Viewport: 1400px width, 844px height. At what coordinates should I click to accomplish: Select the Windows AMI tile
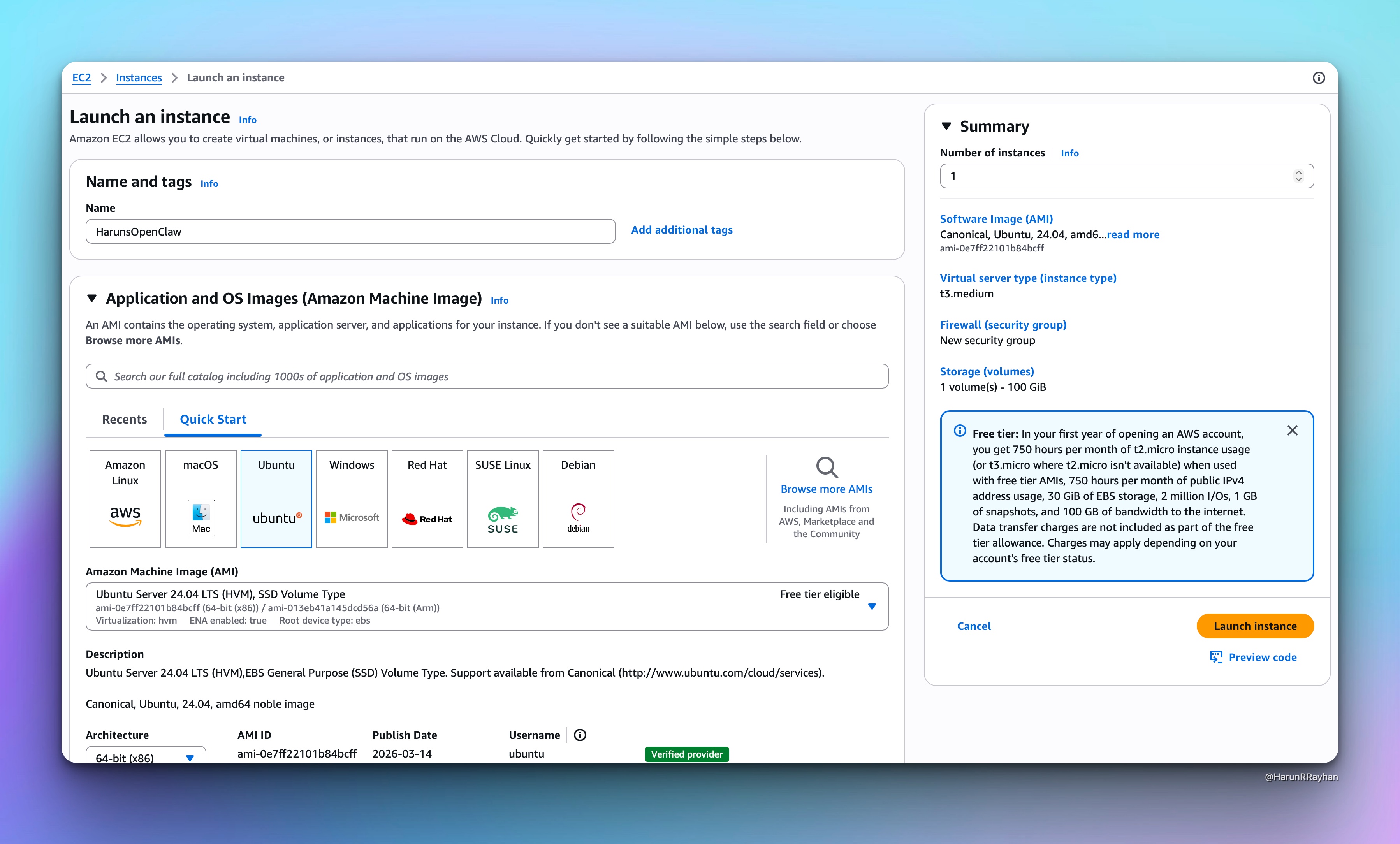coord(352,499)
